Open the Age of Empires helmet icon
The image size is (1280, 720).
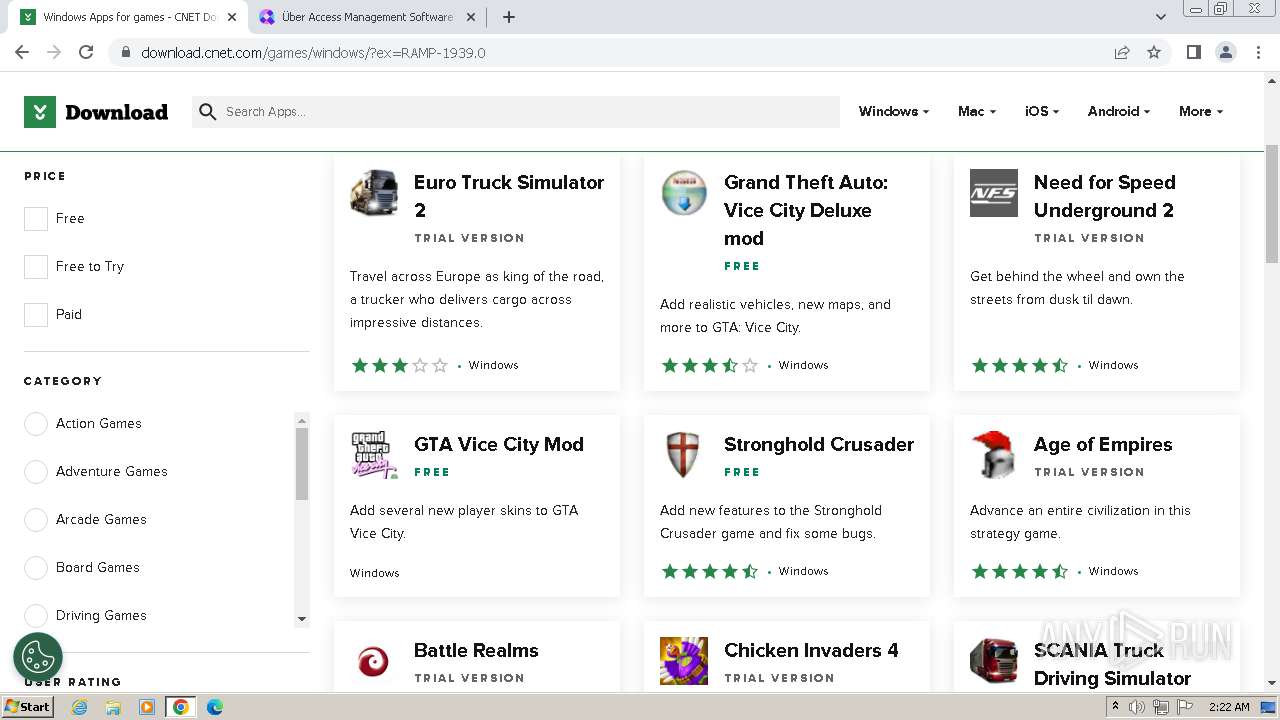(x=994, y=455)
